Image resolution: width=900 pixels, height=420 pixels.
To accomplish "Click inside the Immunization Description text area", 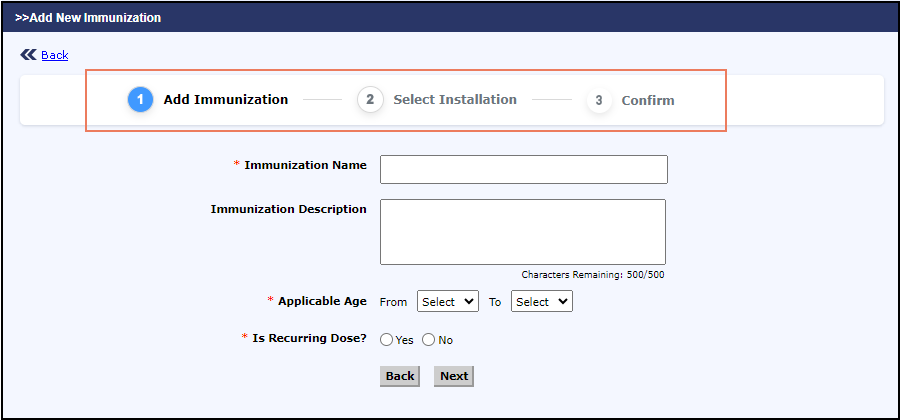I will pos(523,231).
